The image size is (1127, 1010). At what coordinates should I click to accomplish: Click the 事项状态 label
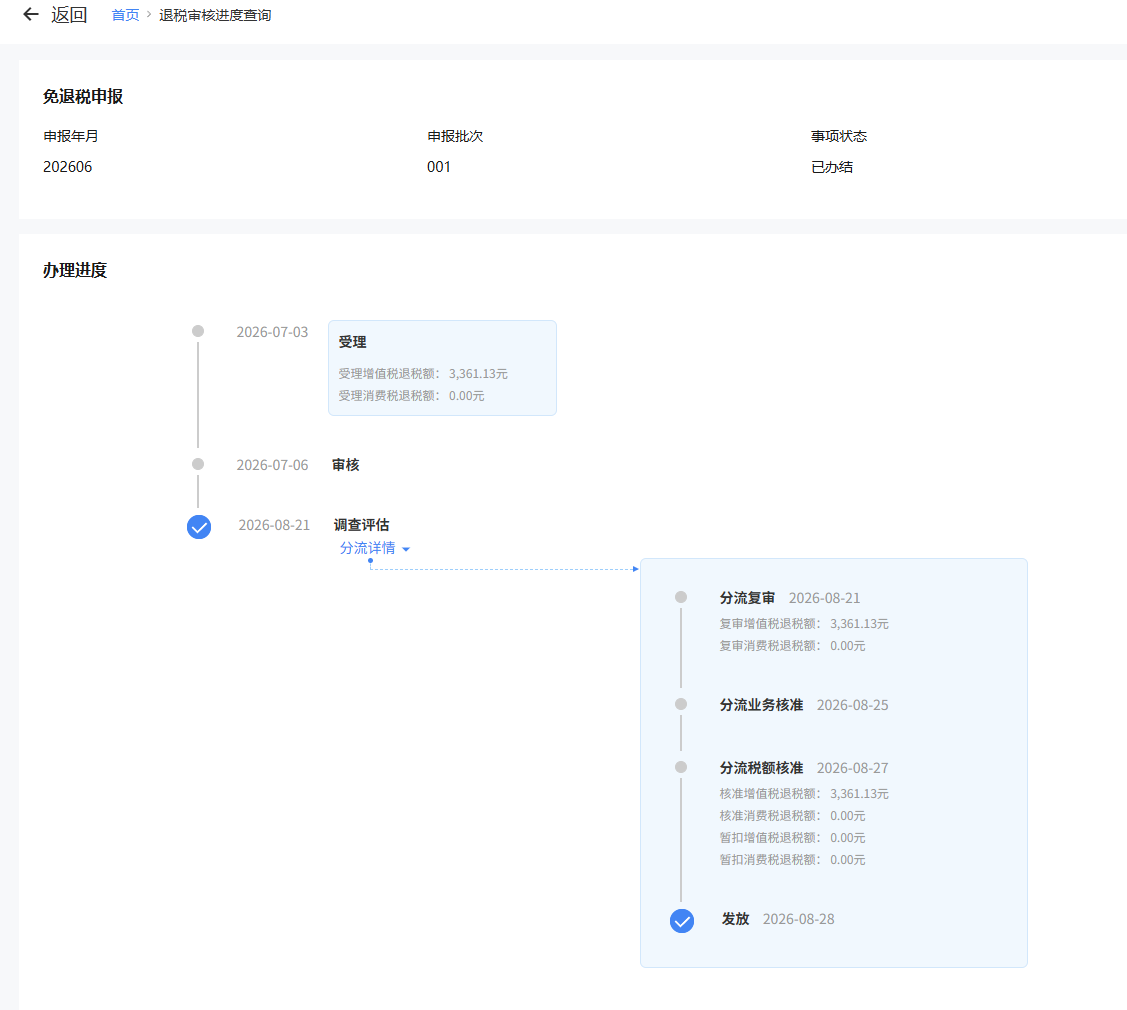[x=839, y=137]
